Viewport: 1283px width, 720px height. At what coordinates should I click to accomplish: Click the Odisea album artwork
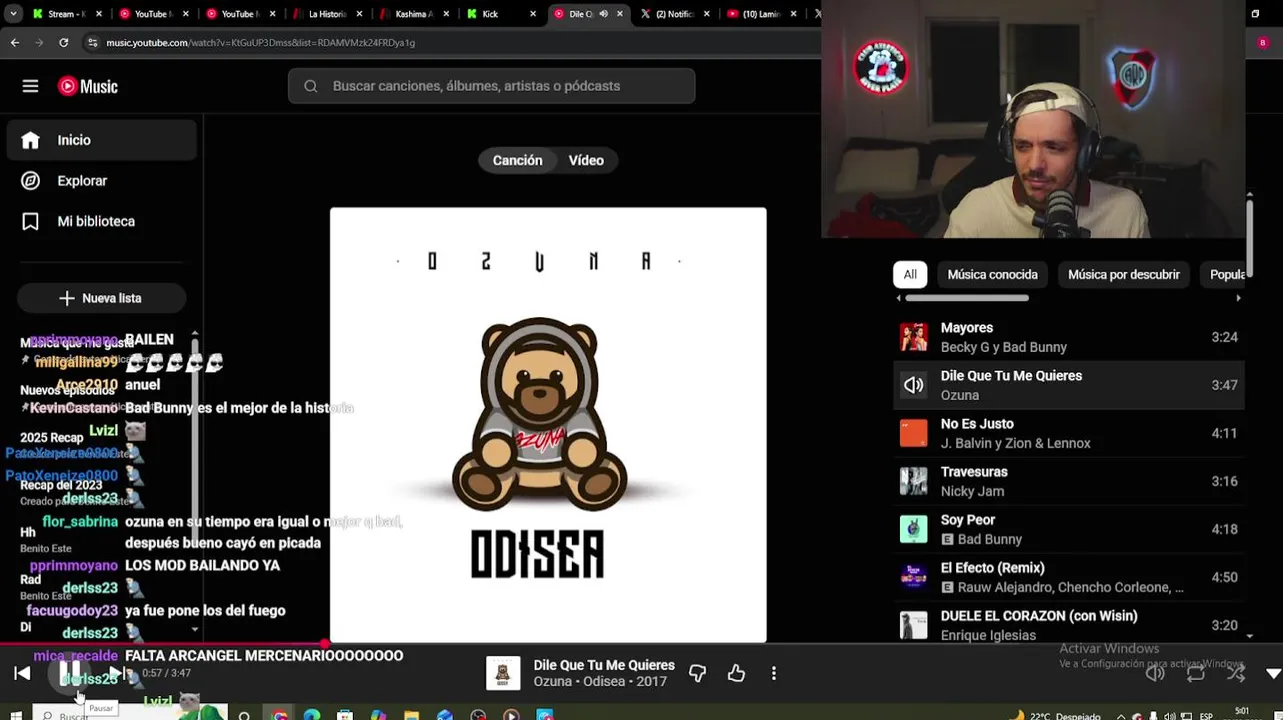(x=548, y=425)
